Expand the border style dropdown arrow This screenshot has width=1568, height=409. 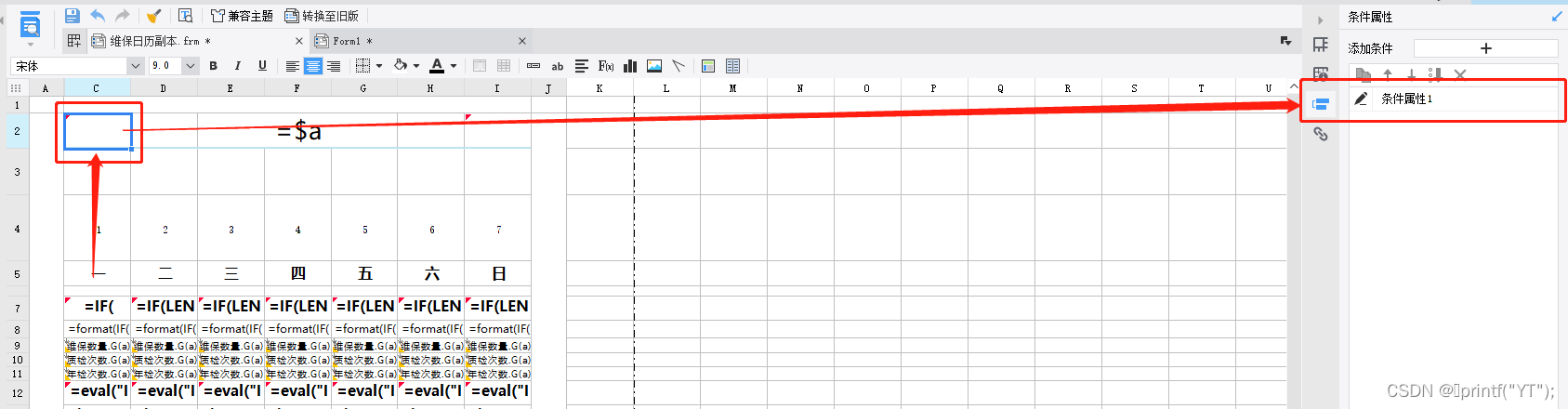379,66
